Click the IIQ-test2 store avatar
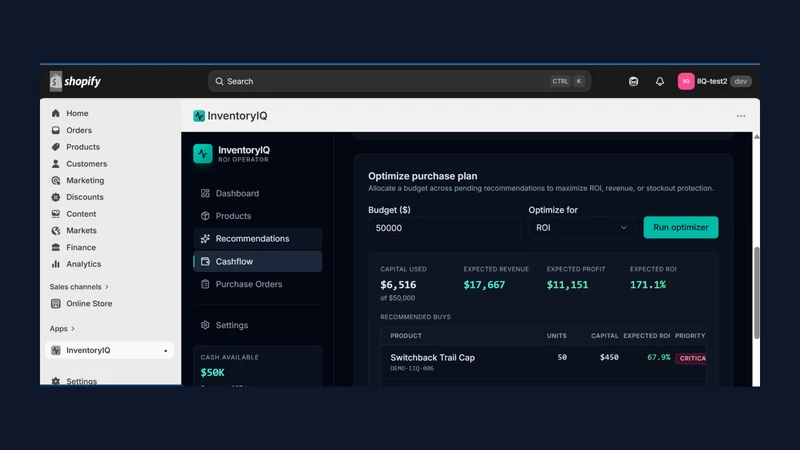 (686, 81)
